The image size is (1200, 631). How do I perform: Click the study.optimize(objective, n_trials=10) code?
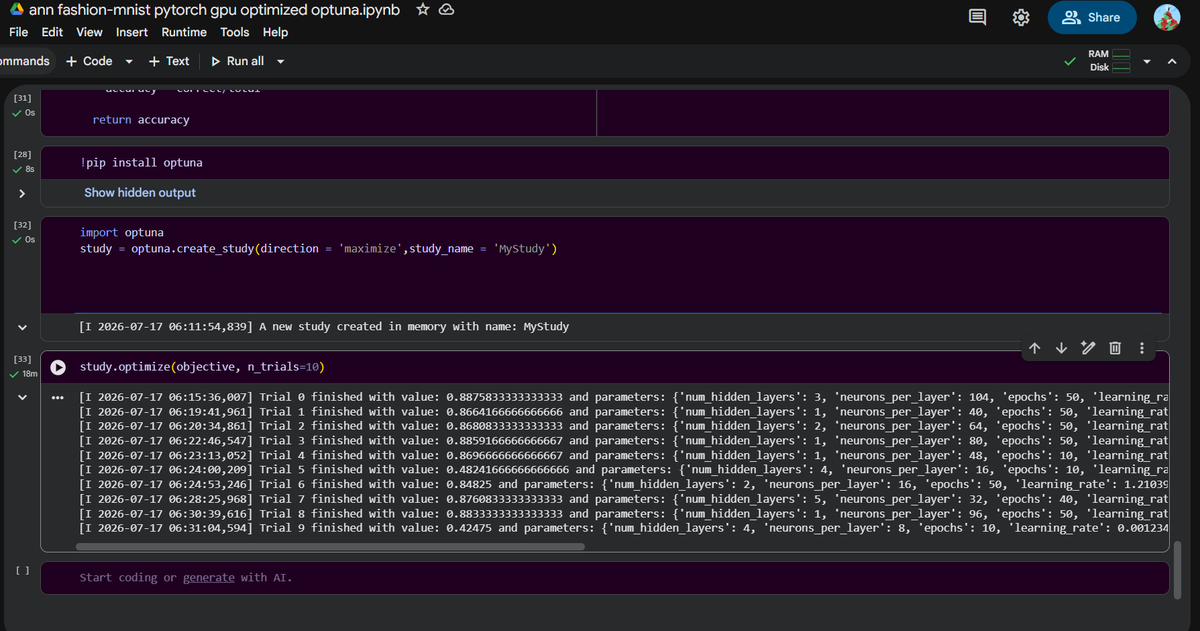(203, 367)
